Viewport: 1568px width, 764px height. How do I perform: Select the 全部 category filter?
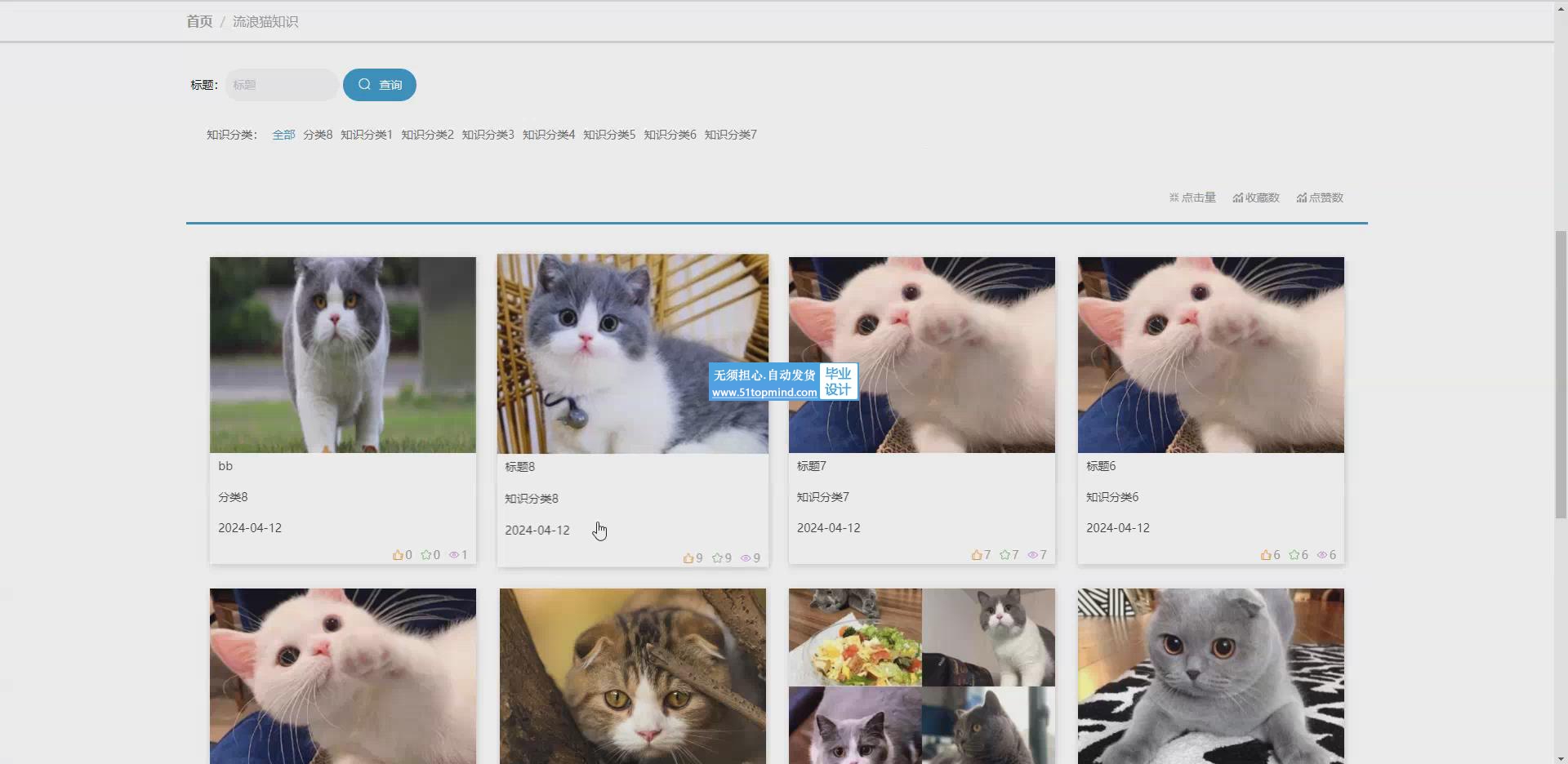click(x=283, y=135)
